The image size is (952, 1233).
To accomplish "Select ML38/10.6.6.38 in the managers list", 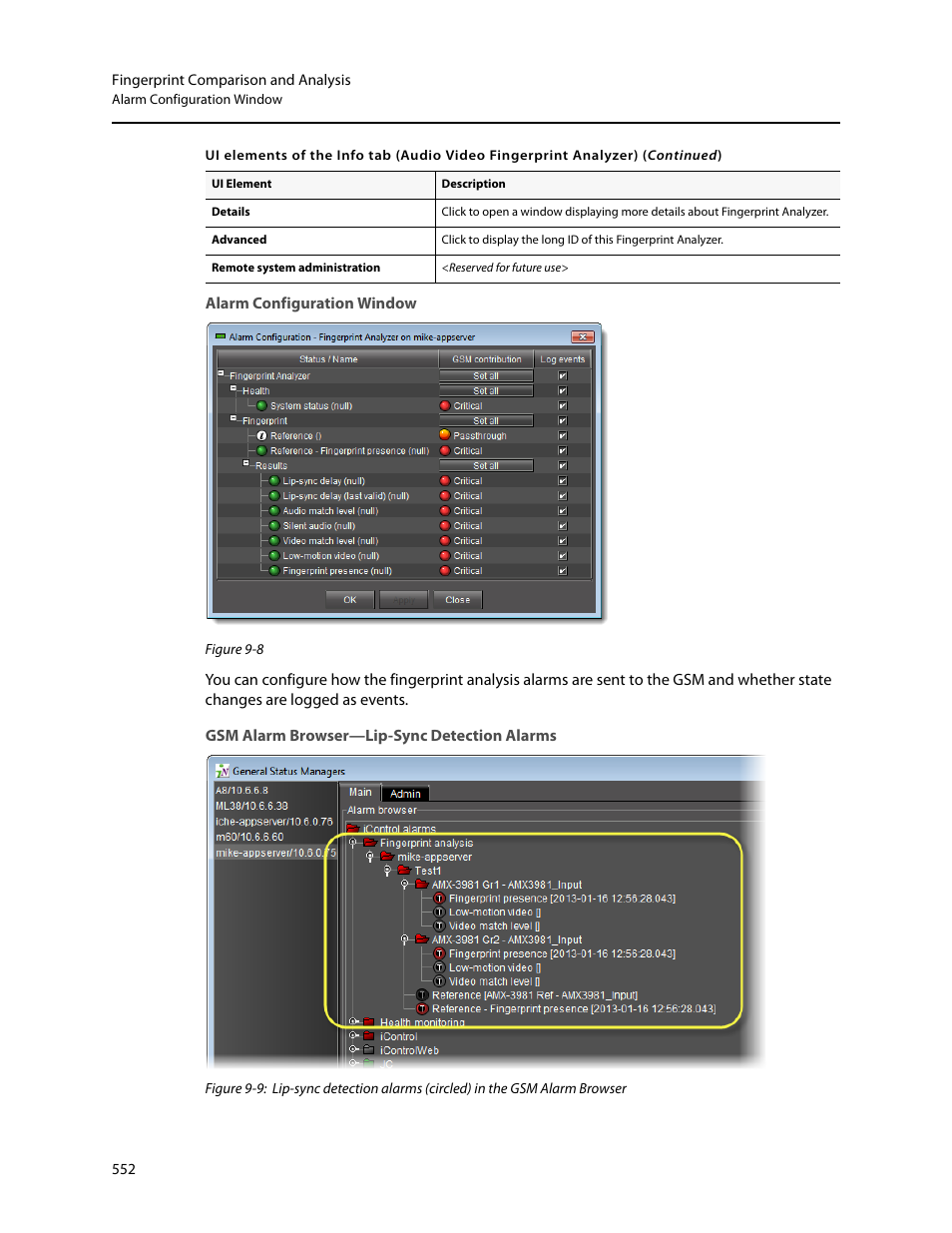I will (x=252, y=807).
